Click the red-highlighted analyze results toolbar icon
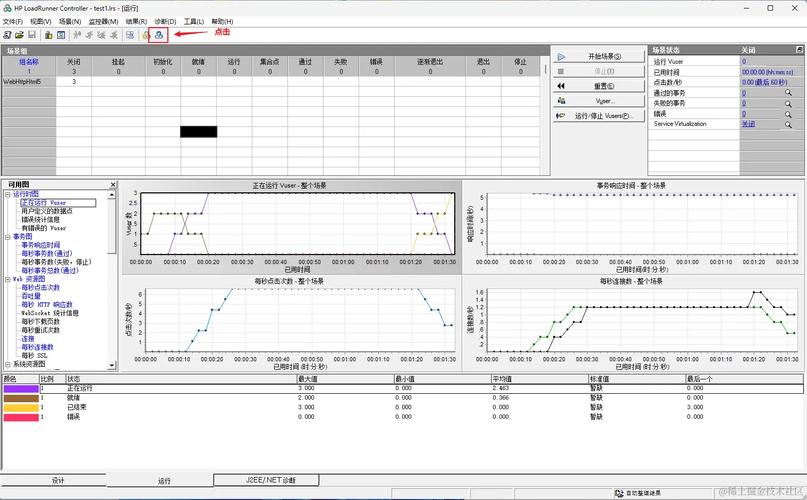Screen dimensions: 807x500 157,34
